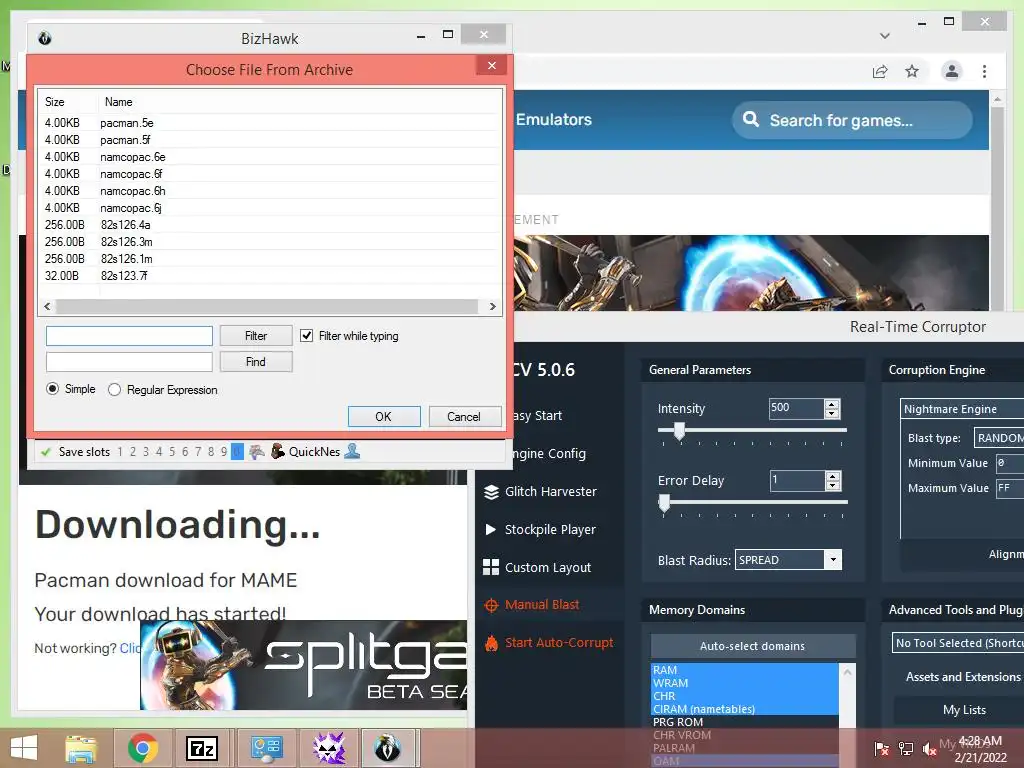Click the Intensity slider handle

679,430
